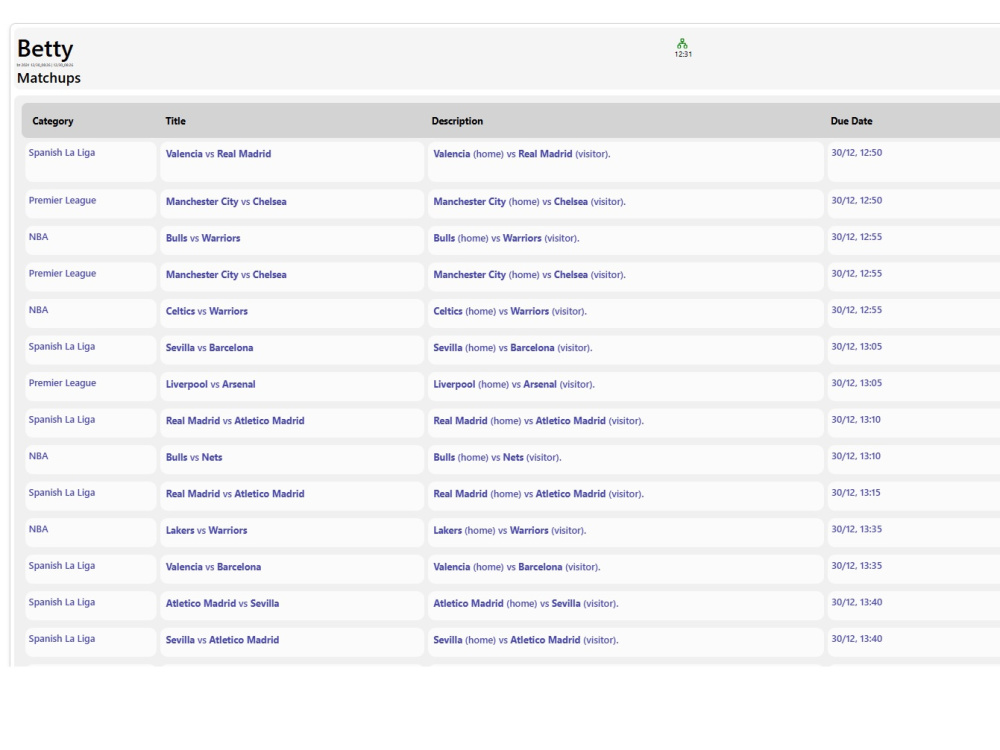Open the Valencia vs Real Madrid title
1000x750 pixels.
[218, 154]
